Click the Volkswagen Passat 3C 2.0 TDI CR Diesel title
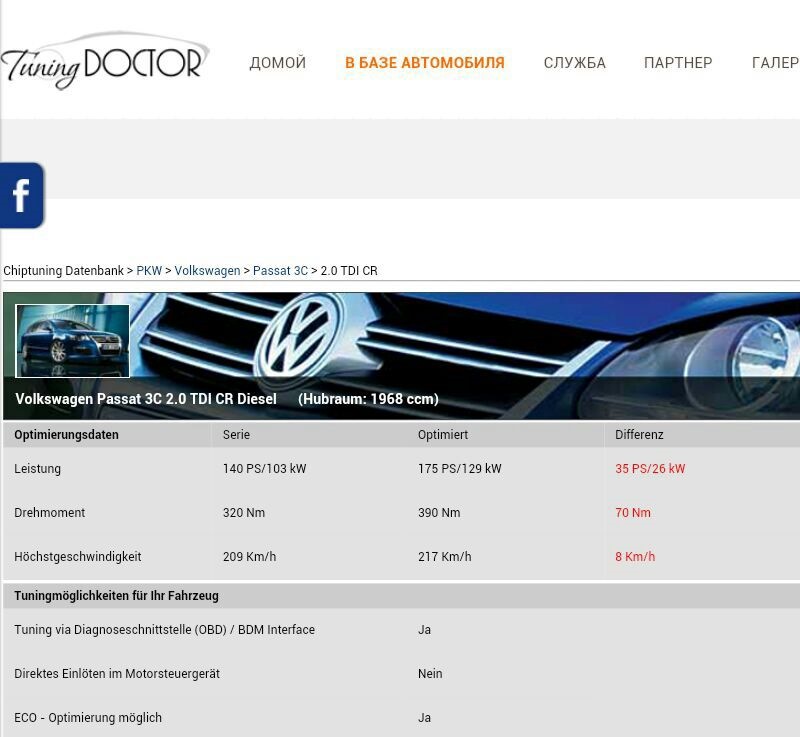Image resolution: width=800 pixels, height=737 pixels. point(146,399)
